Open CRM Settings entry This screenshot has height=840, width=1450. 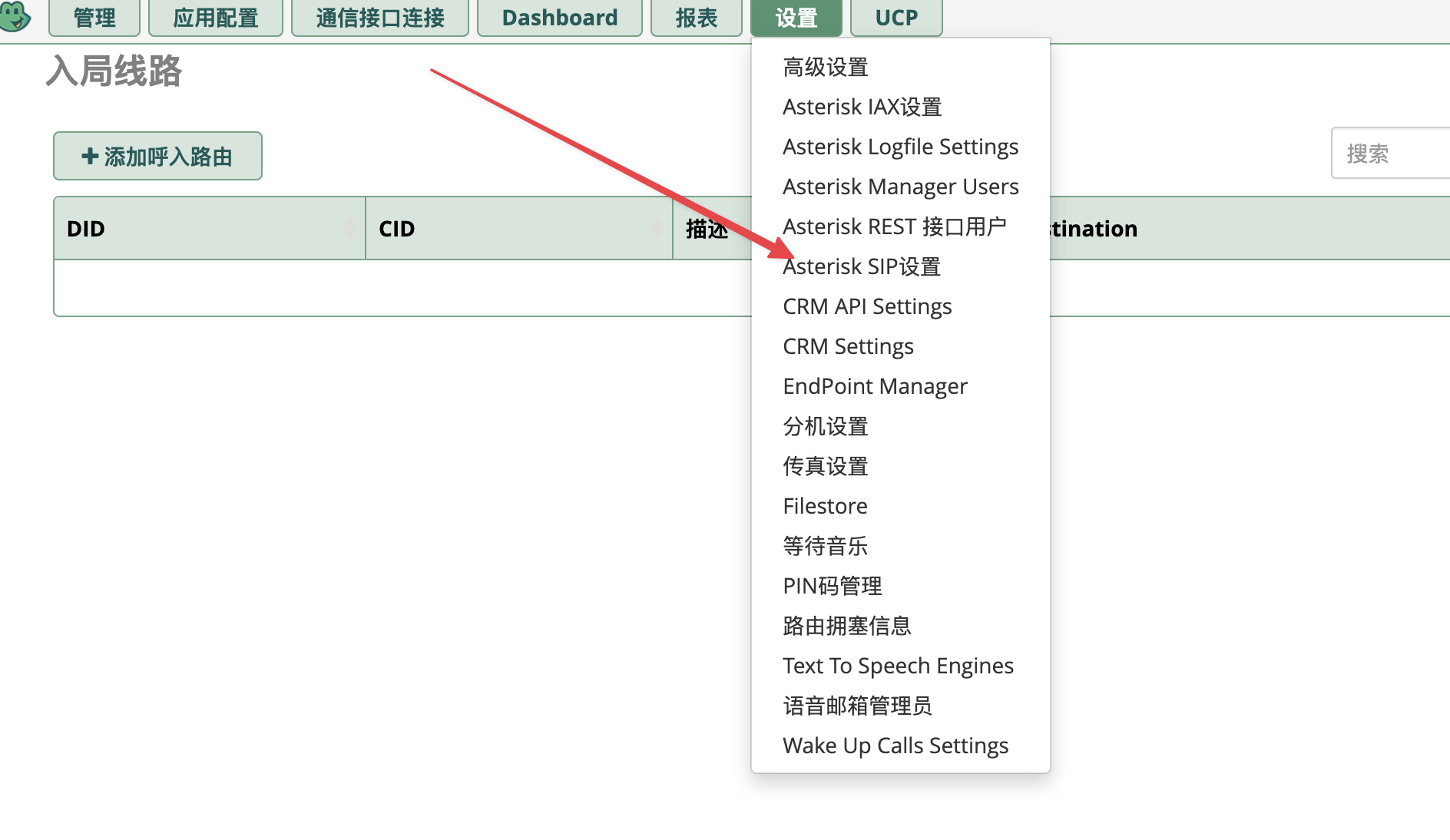[x=848, y=346]
